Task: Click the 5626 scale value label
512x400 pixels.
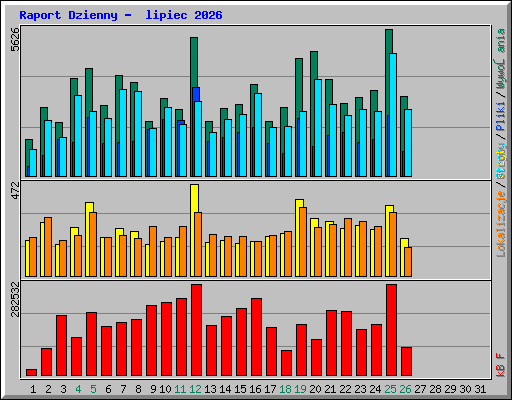Action: tap(15, 39)
